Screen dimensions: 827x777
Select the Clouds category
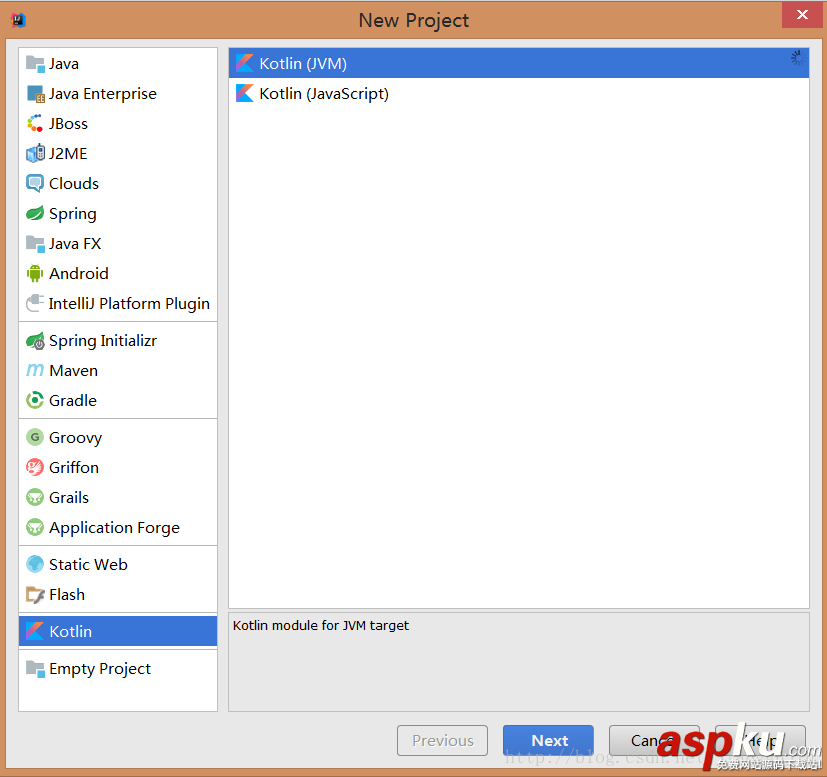click(x=118, y=184)
